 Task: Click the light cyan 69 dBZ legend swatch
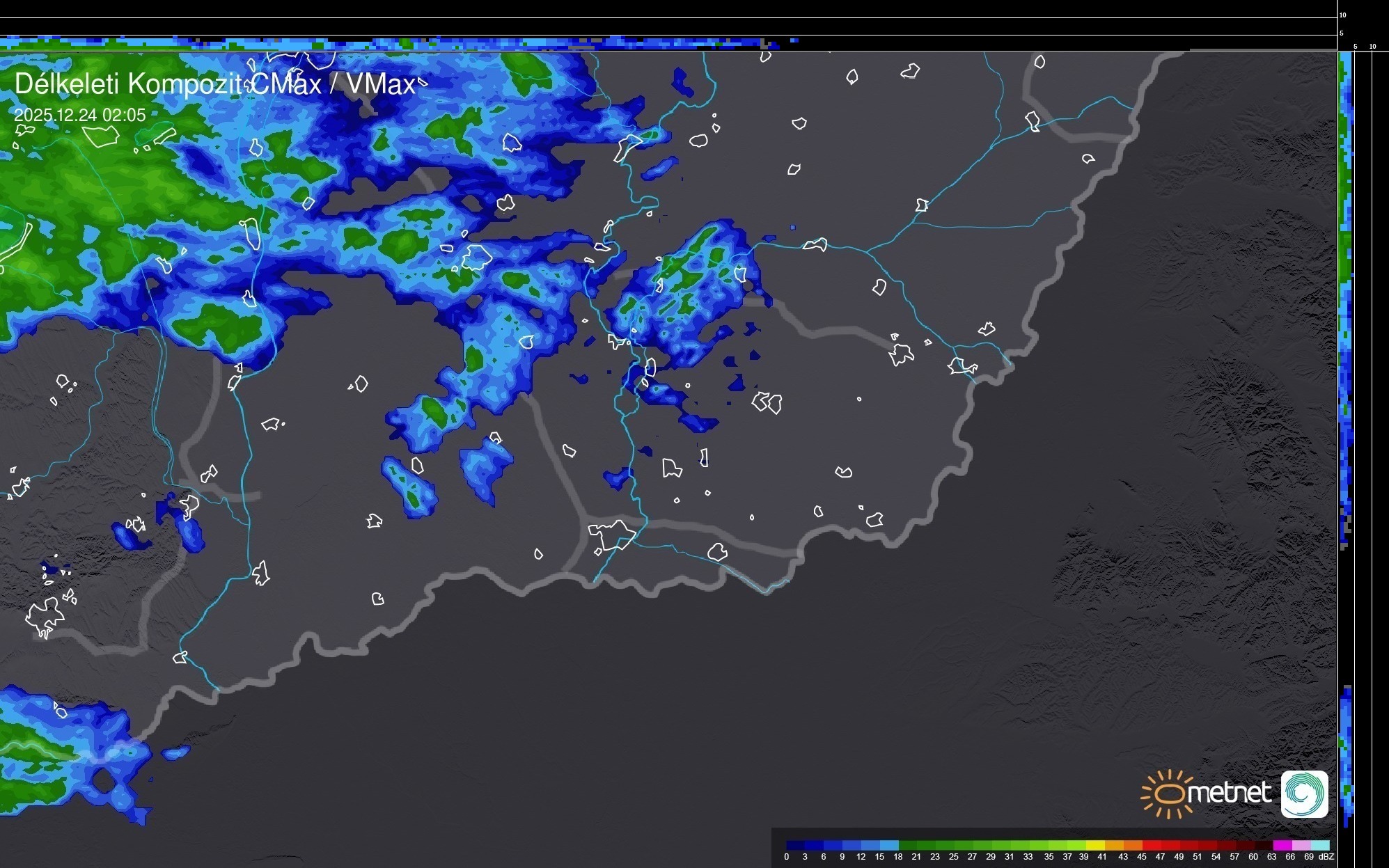1320,845
